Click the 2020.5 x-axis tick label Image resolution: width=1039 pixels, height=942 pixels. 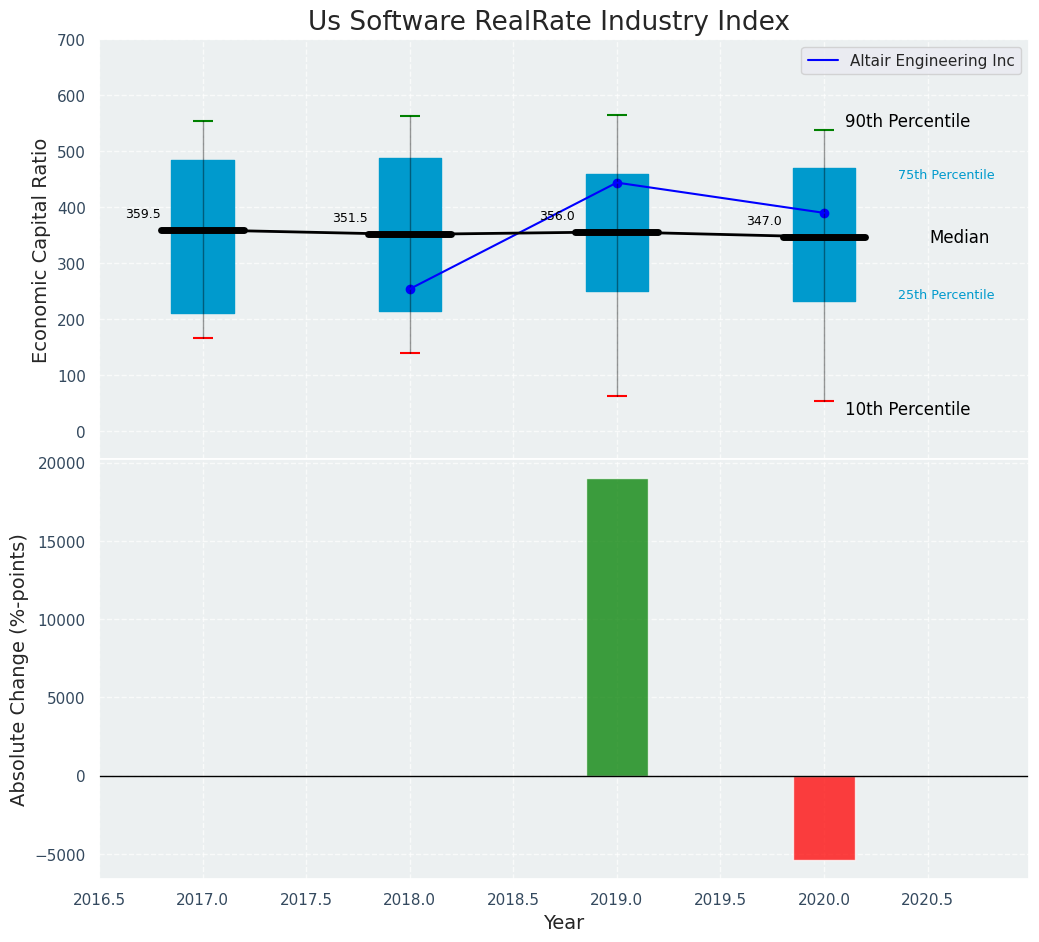(x=928, y=900)
